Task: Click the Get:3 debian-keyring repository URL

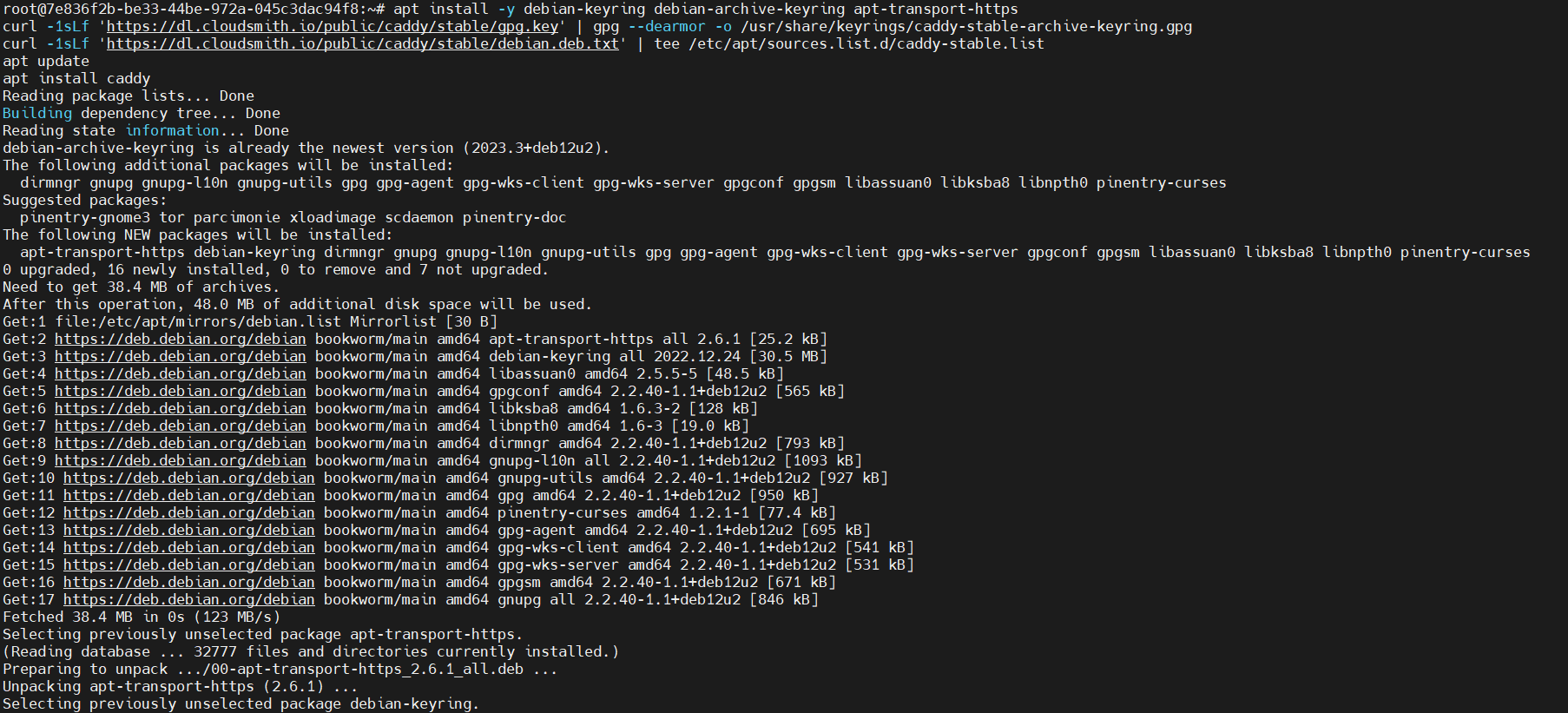Action: (x=181, y=356)
